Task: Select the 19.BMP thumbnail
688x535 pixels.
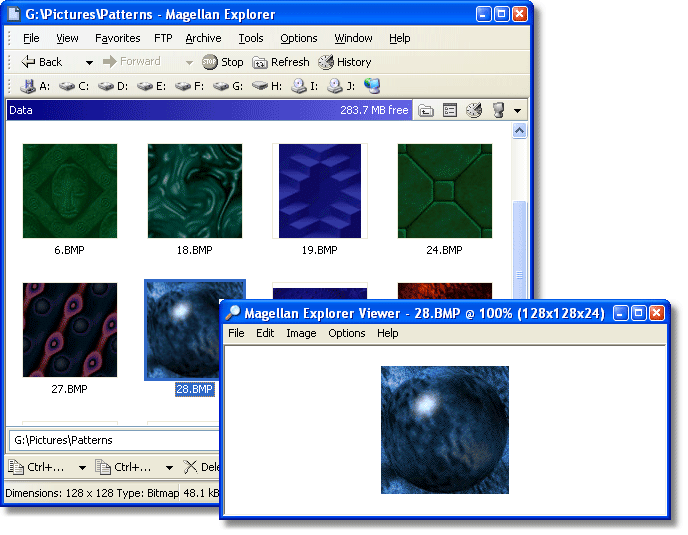Action: 320,190
